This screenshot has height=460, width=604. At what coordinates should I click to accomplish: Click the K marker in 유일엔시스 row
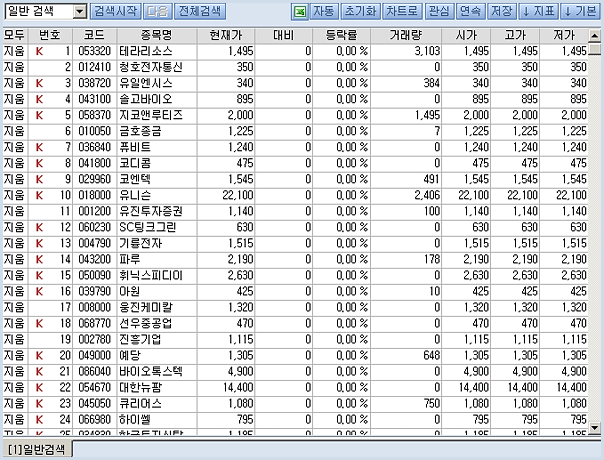point(39,84)
